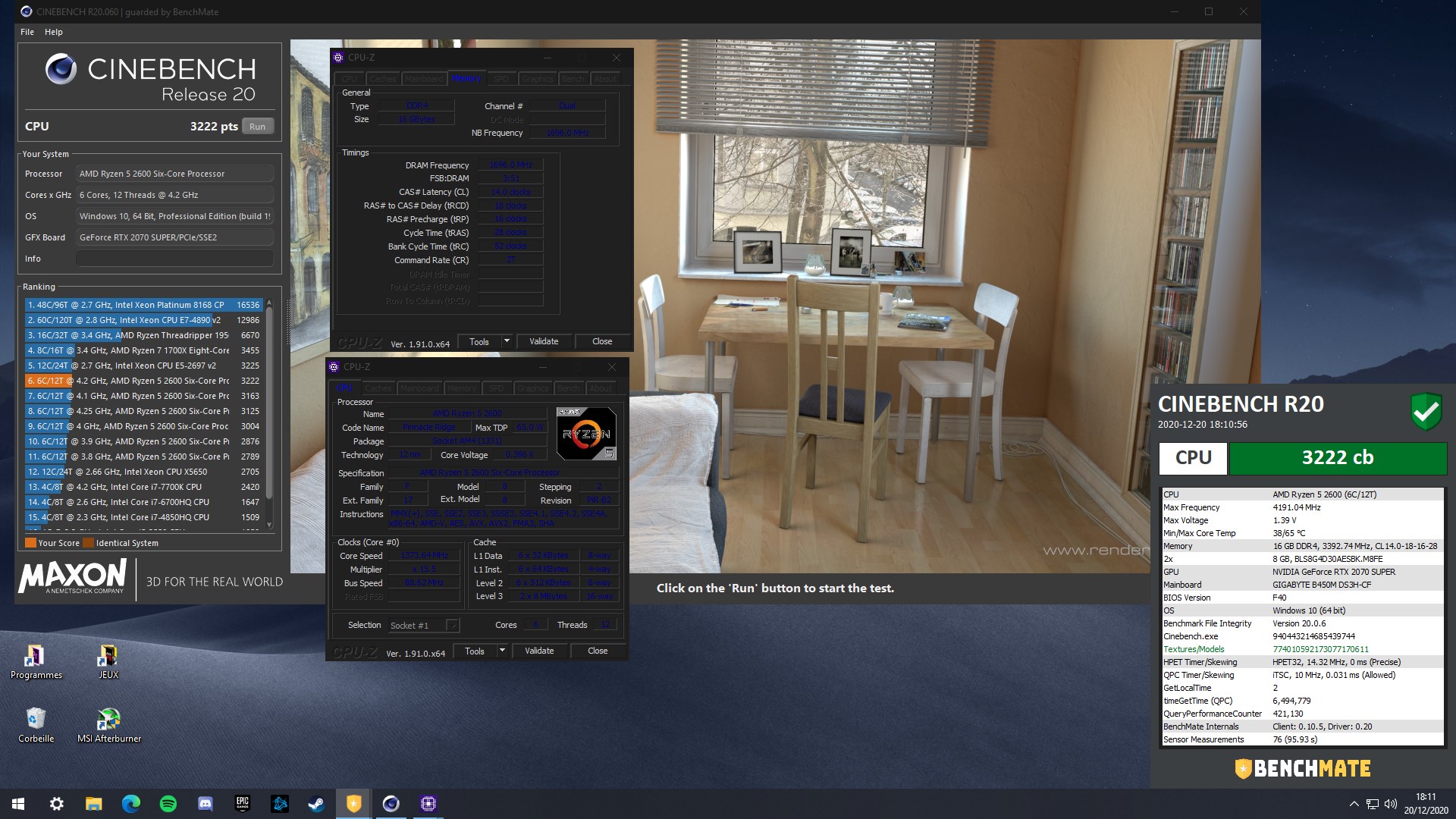Click the green 3222 cb score bar
Screen dimensions: 1456x819
[1338, 458]
